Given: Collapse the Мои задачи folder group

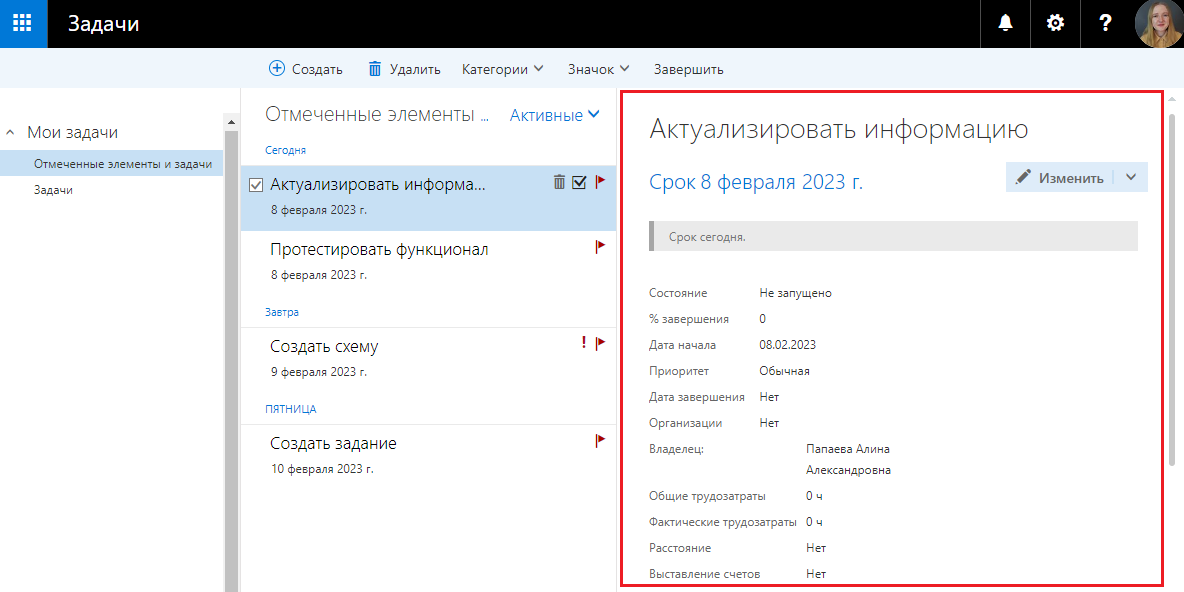Looking at the screenshot, I should [11, 132].
